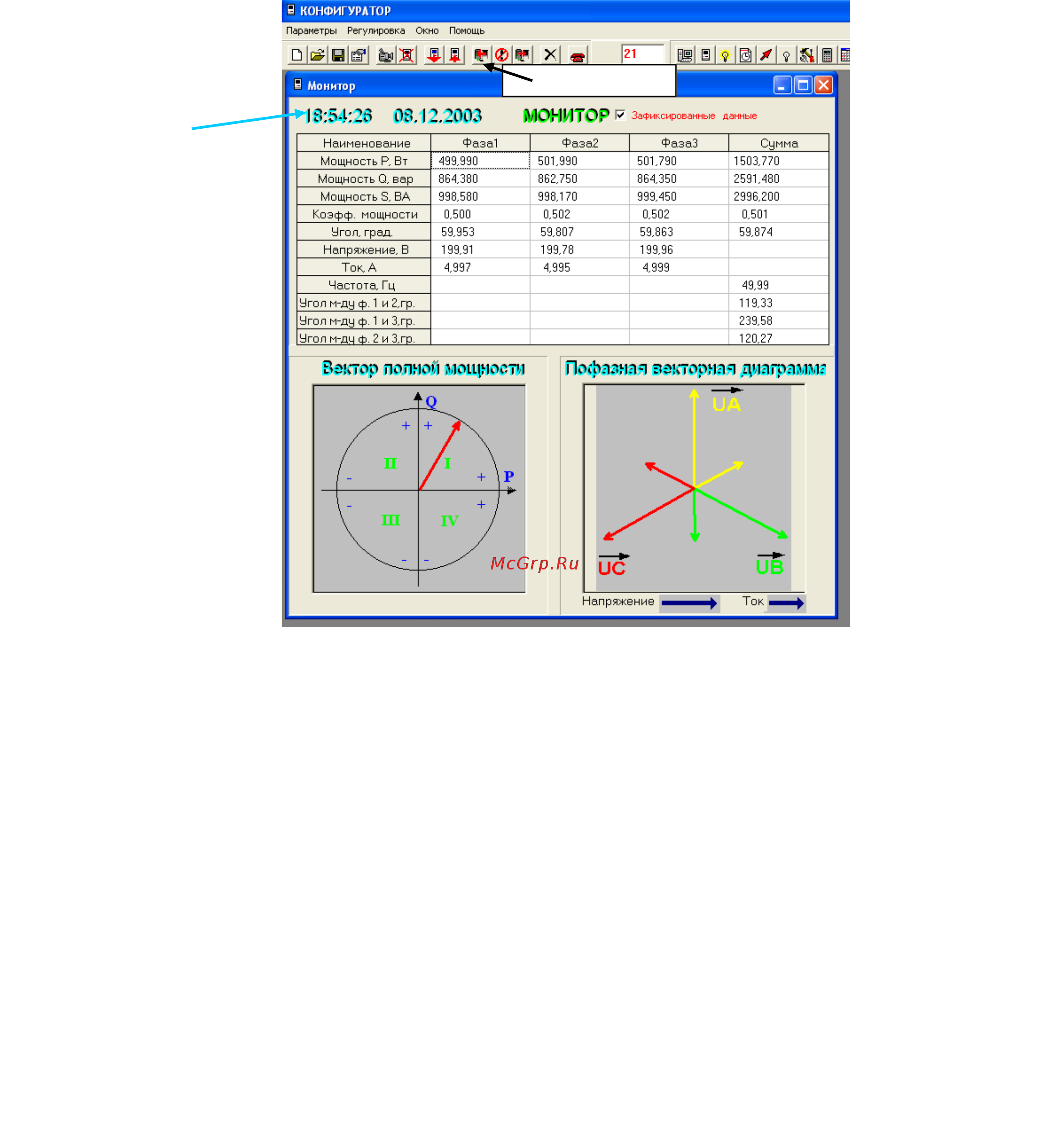The height and width of the screenshot is (1126, 1064).
Task: Click the Напряжение blue arrow legend swatch
Action: click(x=689, y=603)
